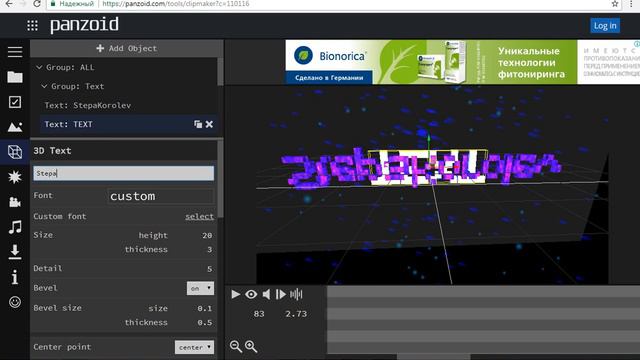The height and width of the screenshot is (360, 640).
Task: Click the 3D text input field
Action: (123, 173)
